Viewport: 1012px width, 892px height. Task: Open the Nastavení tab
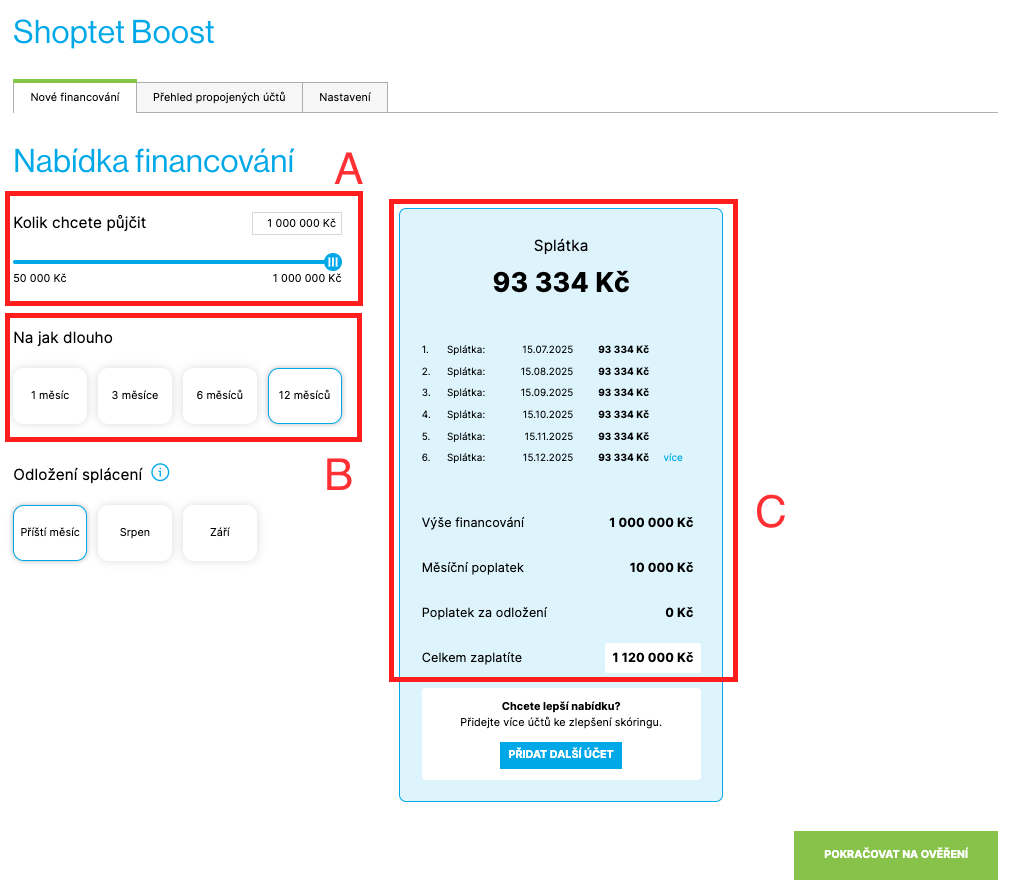[345, 97]
